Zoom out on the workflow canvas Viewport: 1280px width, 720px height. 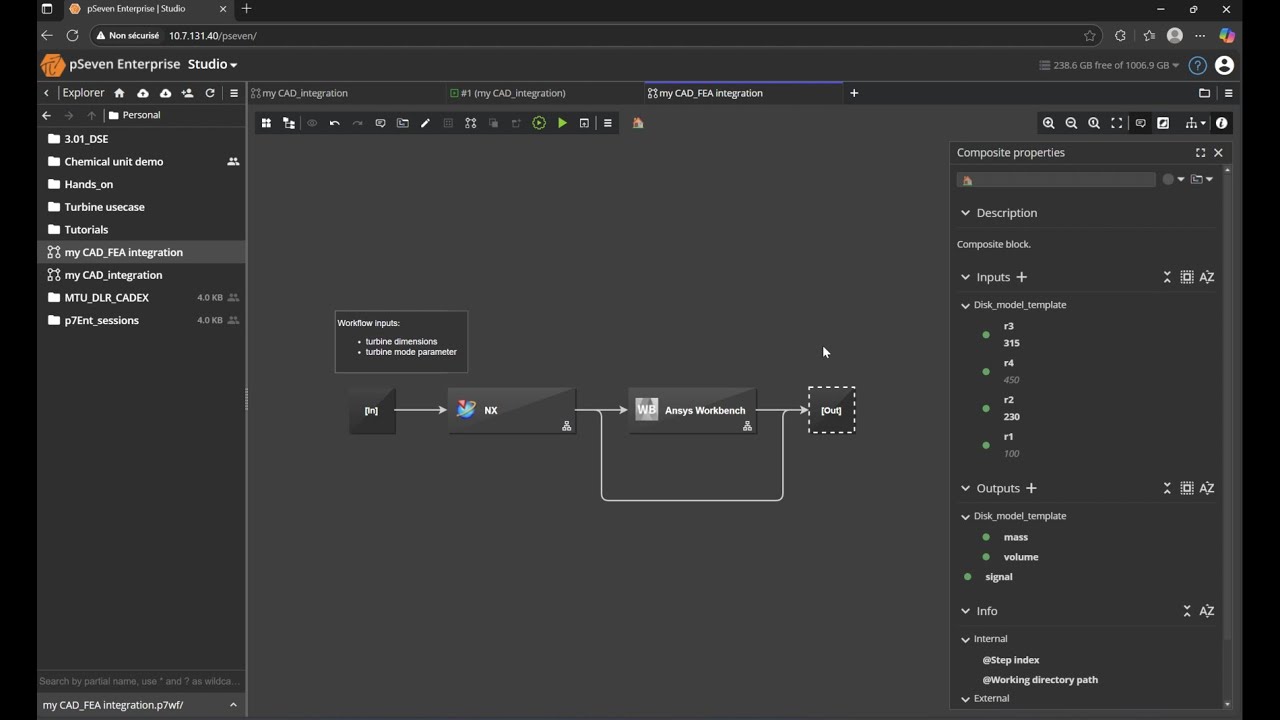pos(1071,123)
